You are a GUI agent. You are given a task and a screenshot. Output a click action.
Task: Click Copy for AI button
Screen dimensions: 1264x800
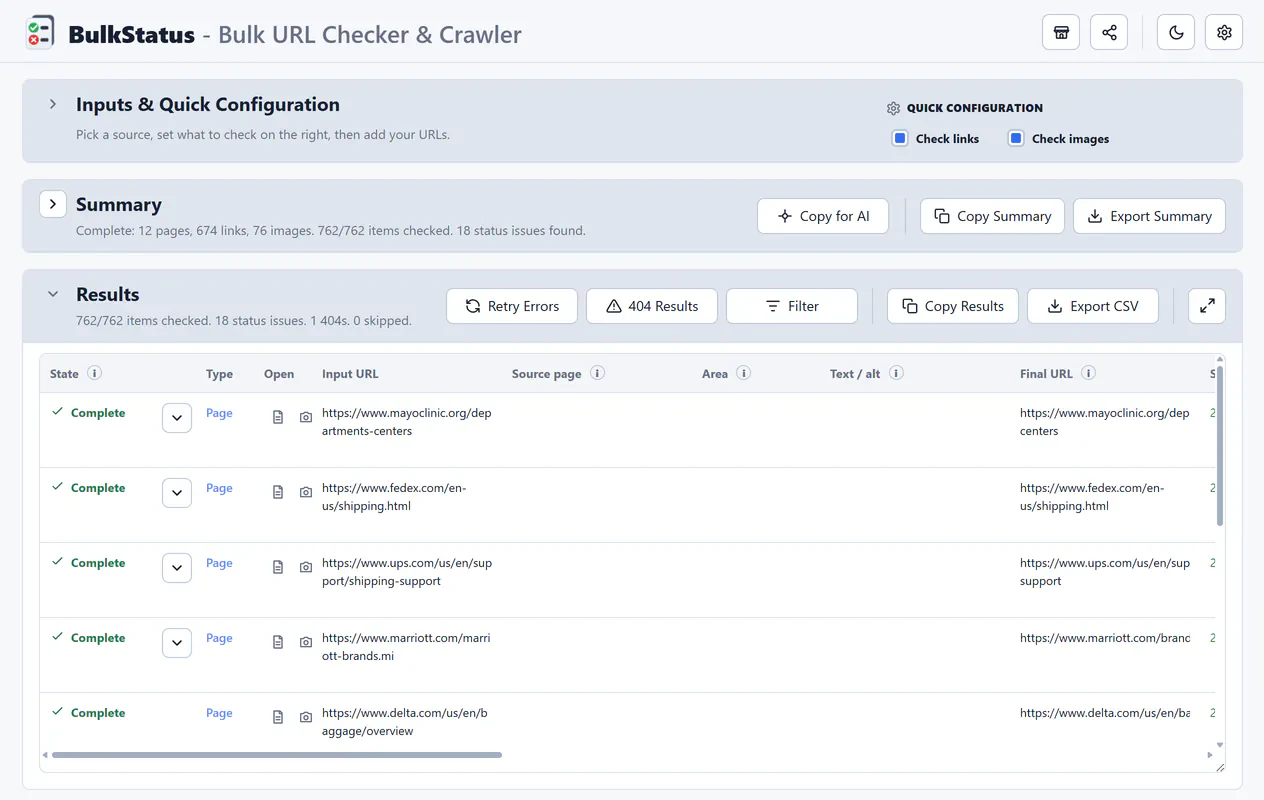(823, 216)
